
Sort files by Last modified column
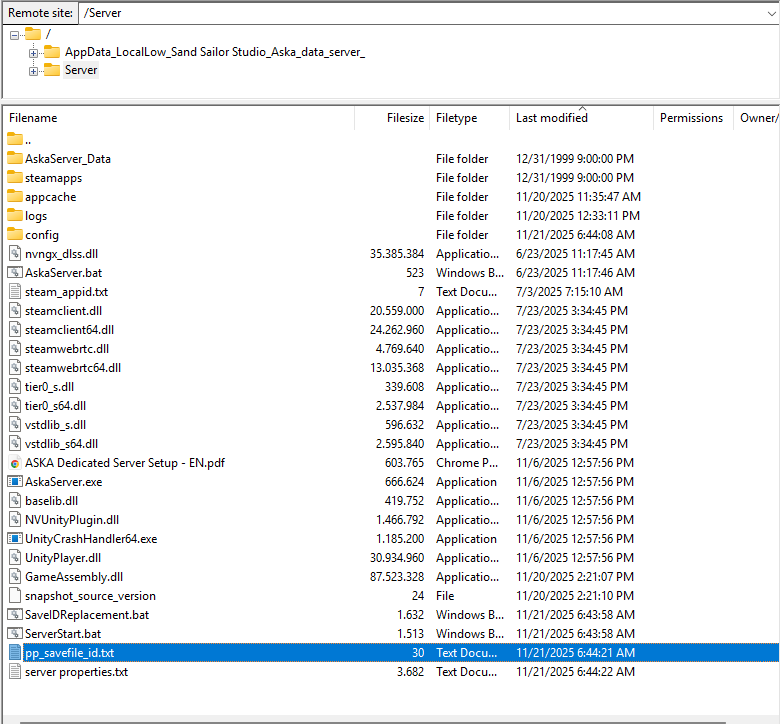(x=551, y=118)
